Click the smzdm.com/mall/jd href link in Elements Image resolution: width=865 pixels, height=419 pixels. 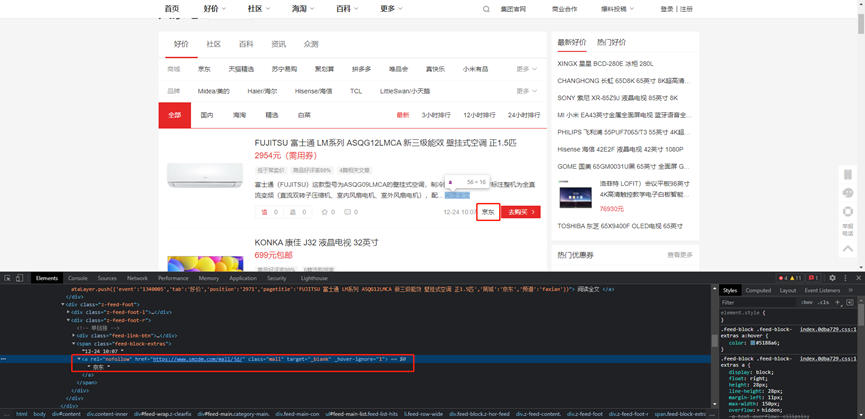tap(199, 359)
